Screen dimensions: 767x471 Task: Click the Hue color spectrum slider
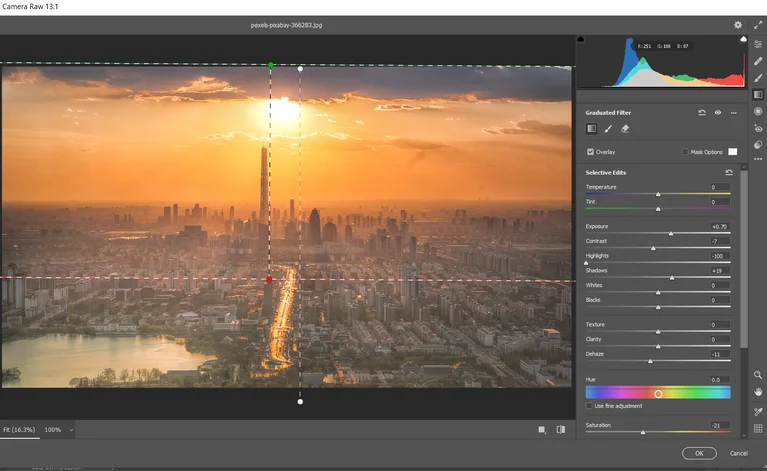tap(657, 393)
